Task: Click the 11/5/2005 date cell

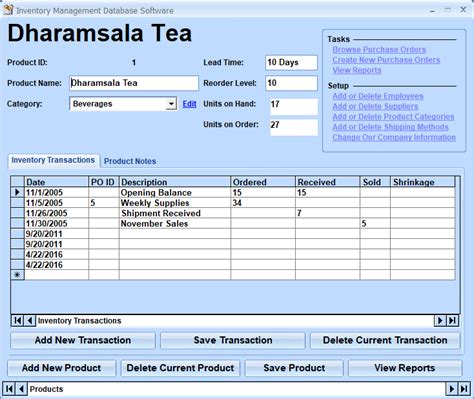Action: pos(56,203)
